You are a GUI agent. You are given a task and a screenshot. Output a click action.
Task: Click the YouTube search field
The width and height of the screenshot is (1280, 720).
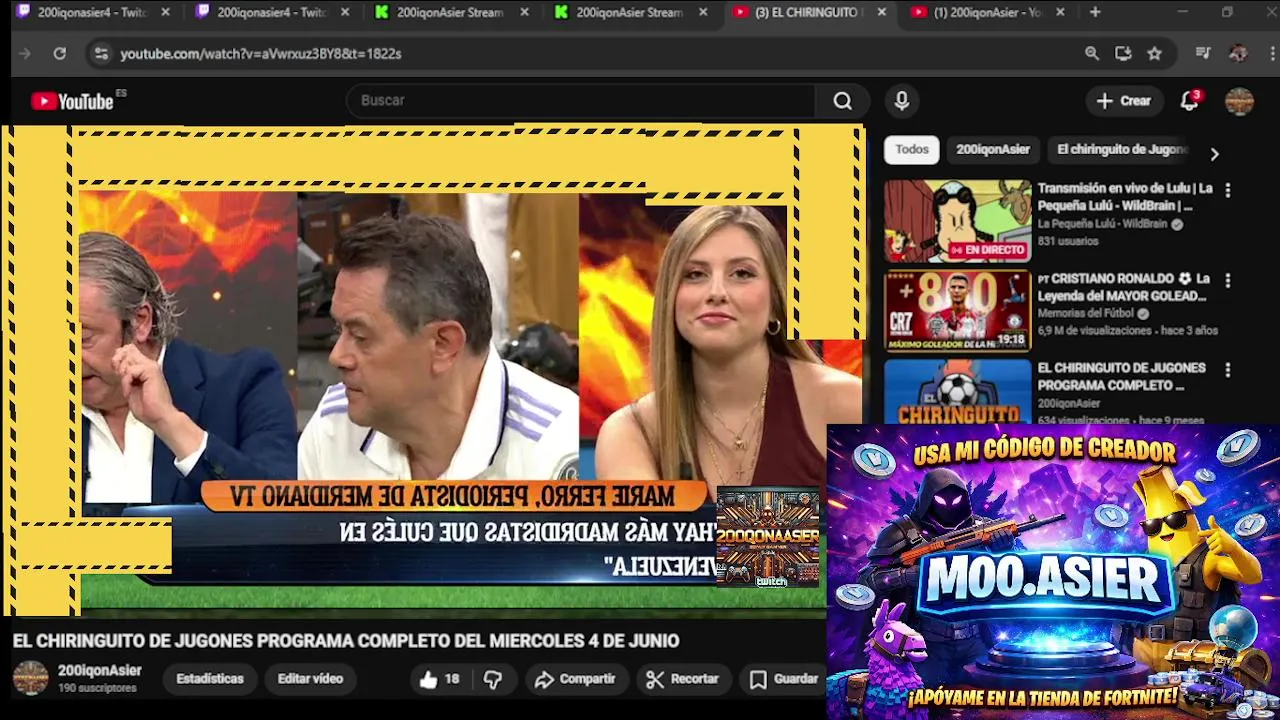581,101
